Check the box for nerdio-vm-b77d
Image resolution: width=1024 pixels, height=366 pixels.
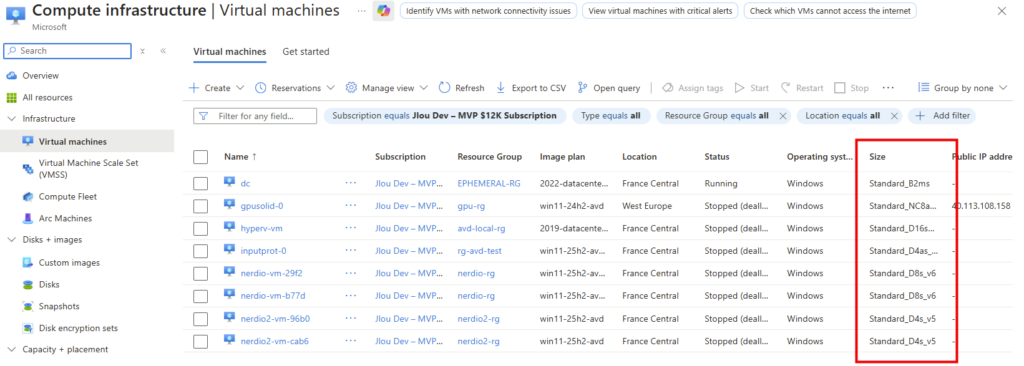[200, 295]
